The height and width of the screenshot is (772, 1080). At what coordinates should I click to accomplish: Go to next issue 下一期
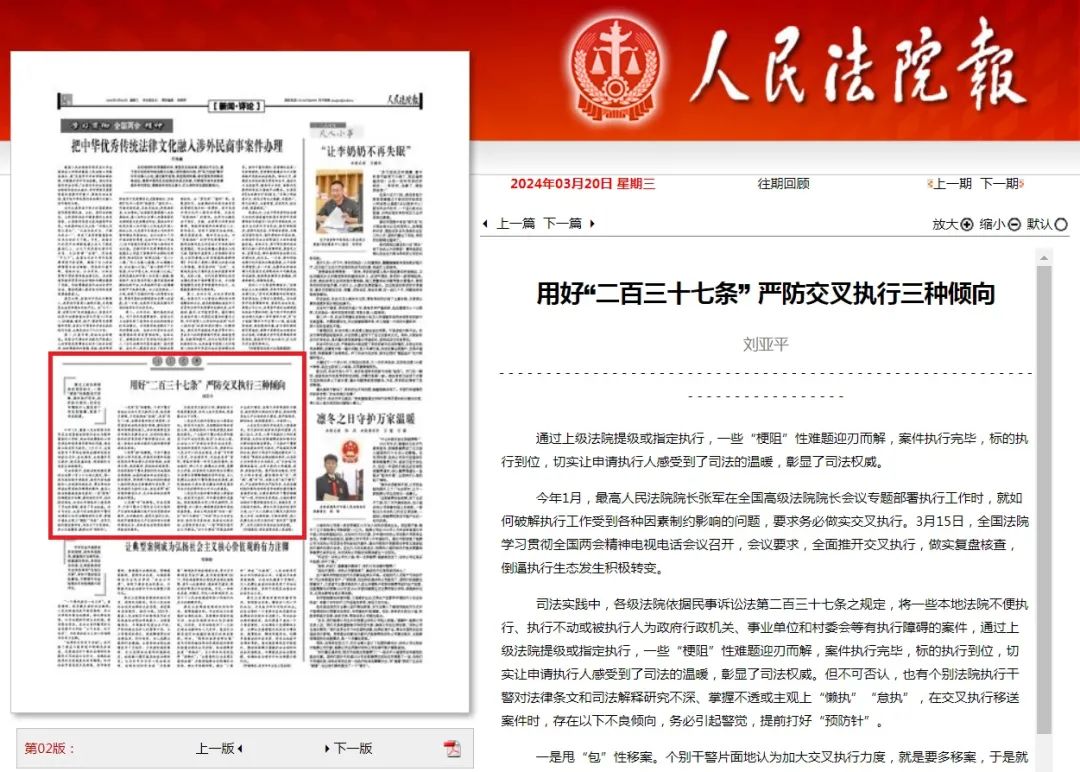coord(999,184)
